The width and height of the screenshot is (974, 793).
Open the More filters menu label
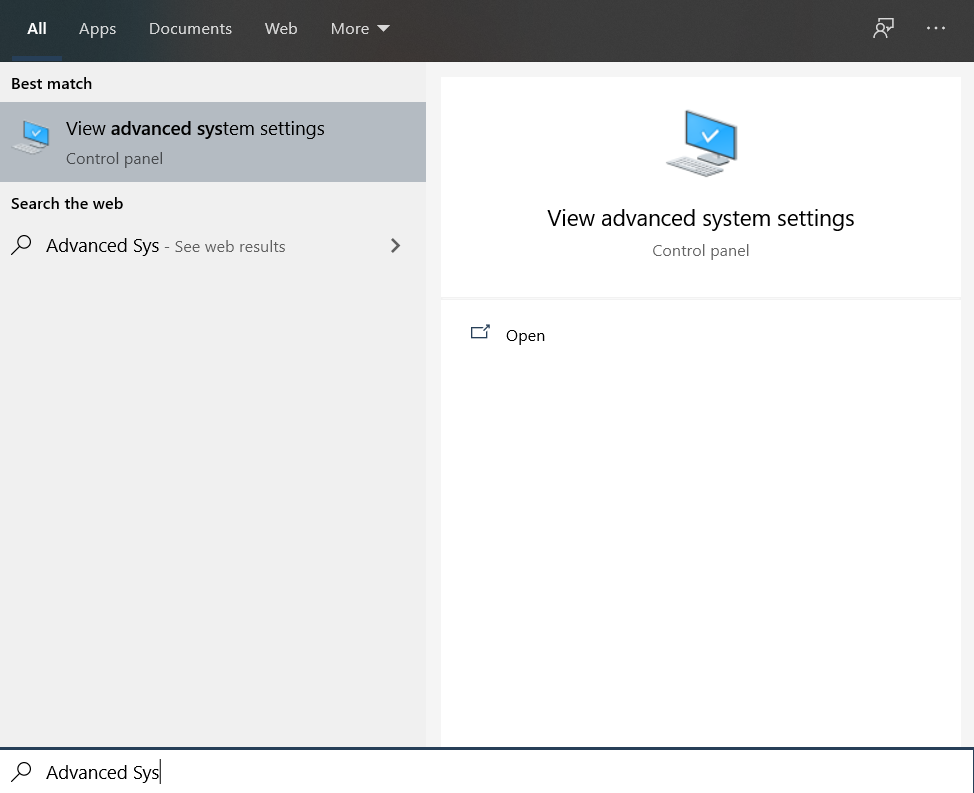(350, 29)
